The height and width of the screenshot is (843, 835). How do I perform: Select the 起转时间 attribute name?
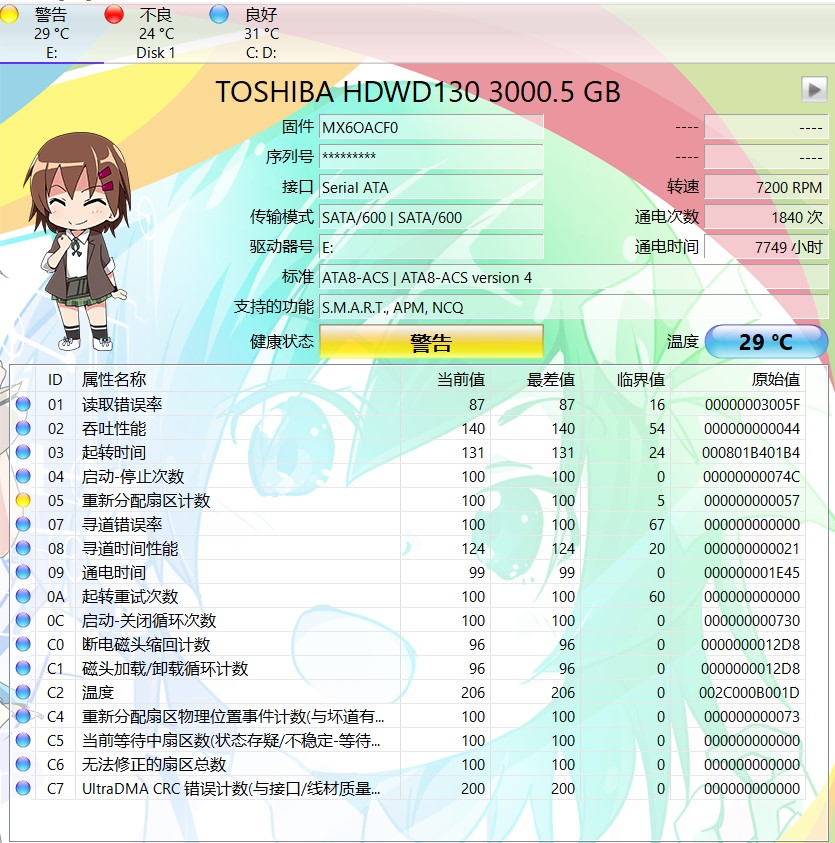click(114, 453)
